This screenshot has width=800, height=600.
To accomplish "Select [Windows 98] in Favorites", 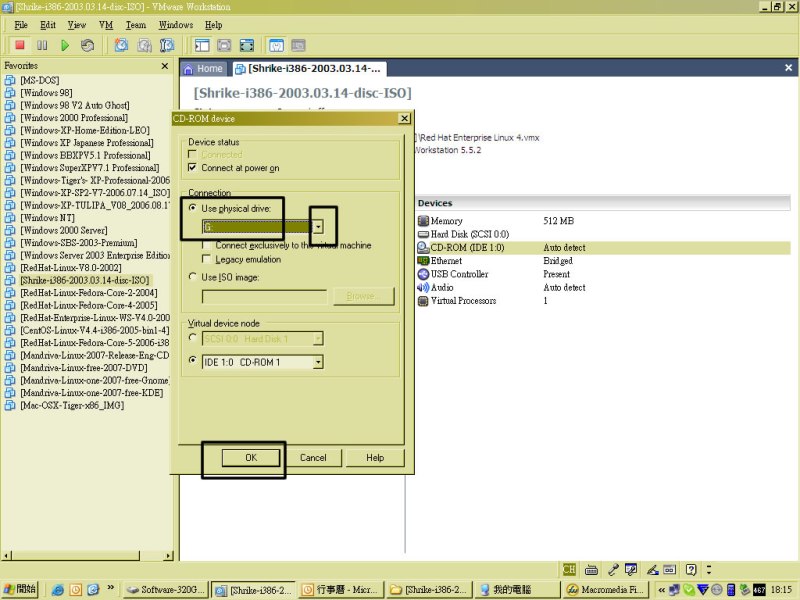I will [46, 93].
